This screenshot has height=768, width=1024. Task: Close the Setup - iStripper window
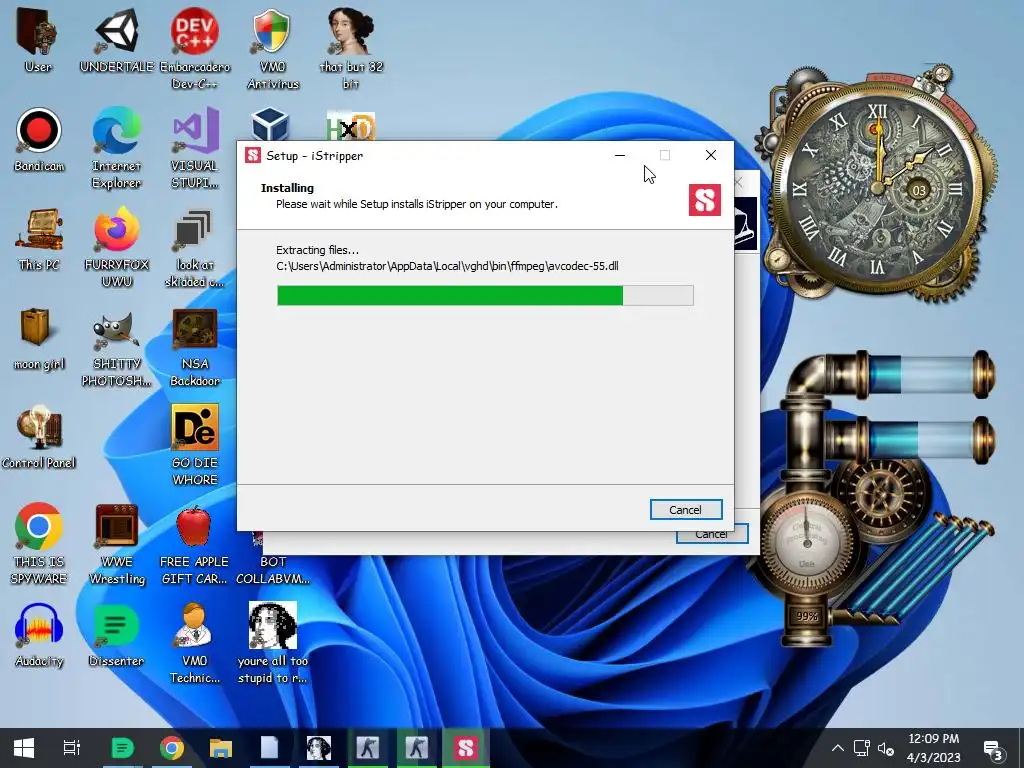(711, 155)
